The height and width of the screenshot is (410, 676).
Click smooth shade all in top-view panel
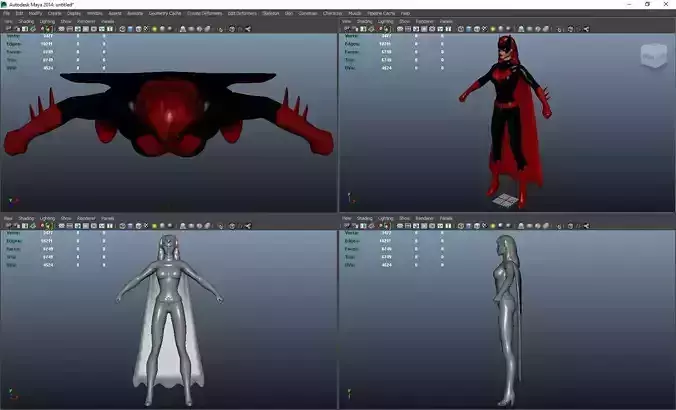(x=130, y=29)
